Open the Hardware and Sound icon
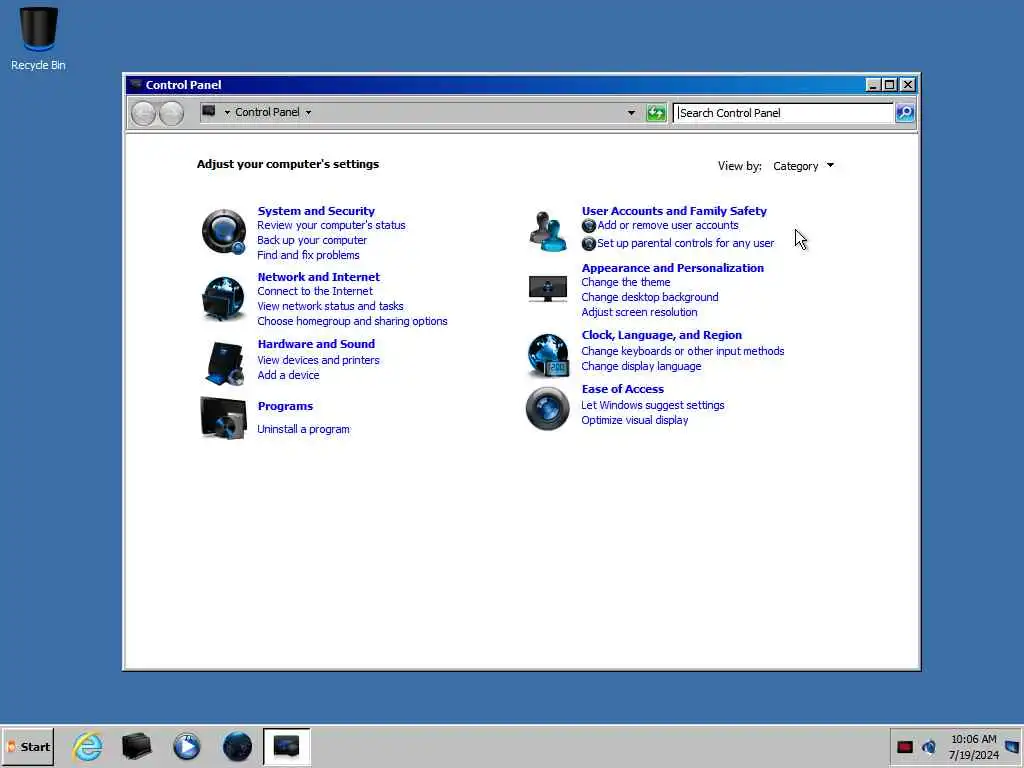1024x768 pixels. pyautogui.click(x=224, y=363)
